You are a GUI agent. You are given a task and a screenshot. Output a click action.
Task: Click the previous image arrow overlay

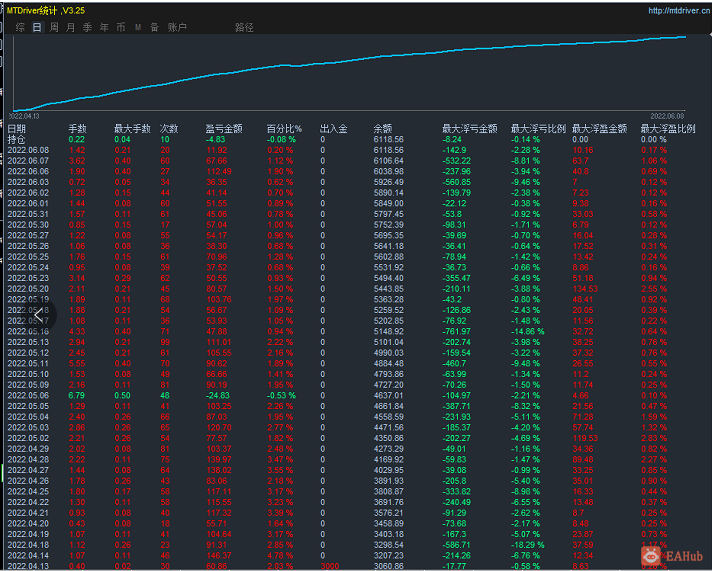tap(40, 314)
